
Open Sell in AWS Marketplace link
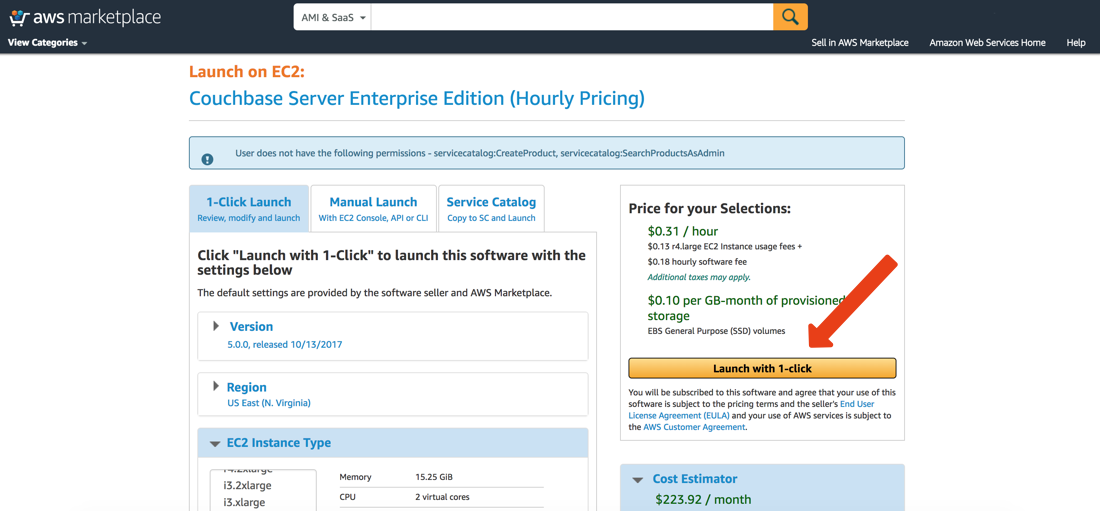(860, 43)
